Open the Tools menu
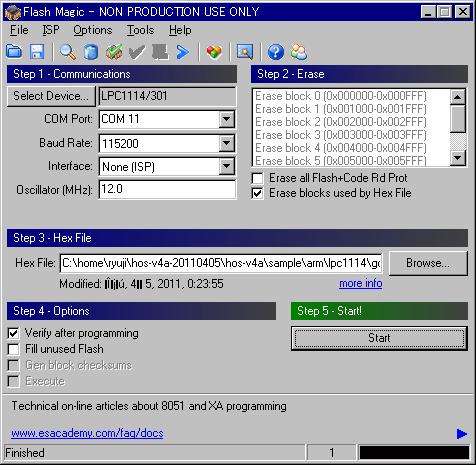The image size is (476, 465). (x=140, y=30)
